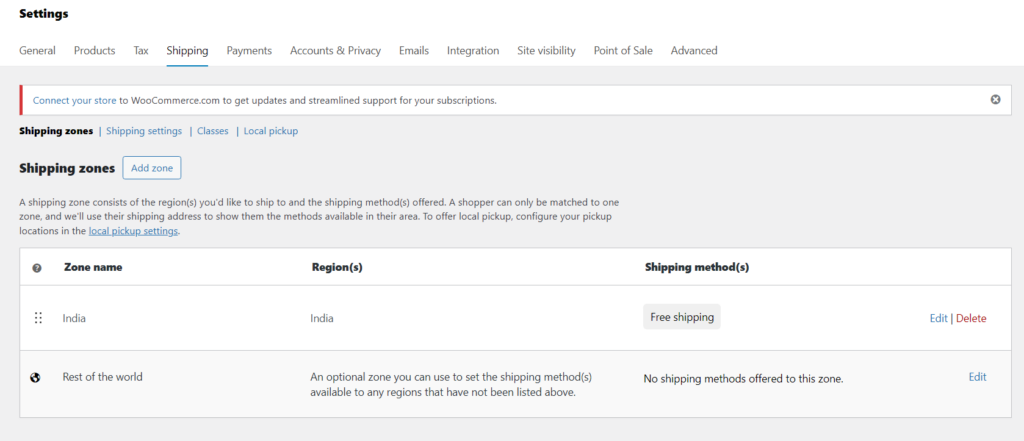Image resolution: width=1024 pixels, height=441 pixels.
Task: Click the Free shipping method badge
Action: point(682,317)
